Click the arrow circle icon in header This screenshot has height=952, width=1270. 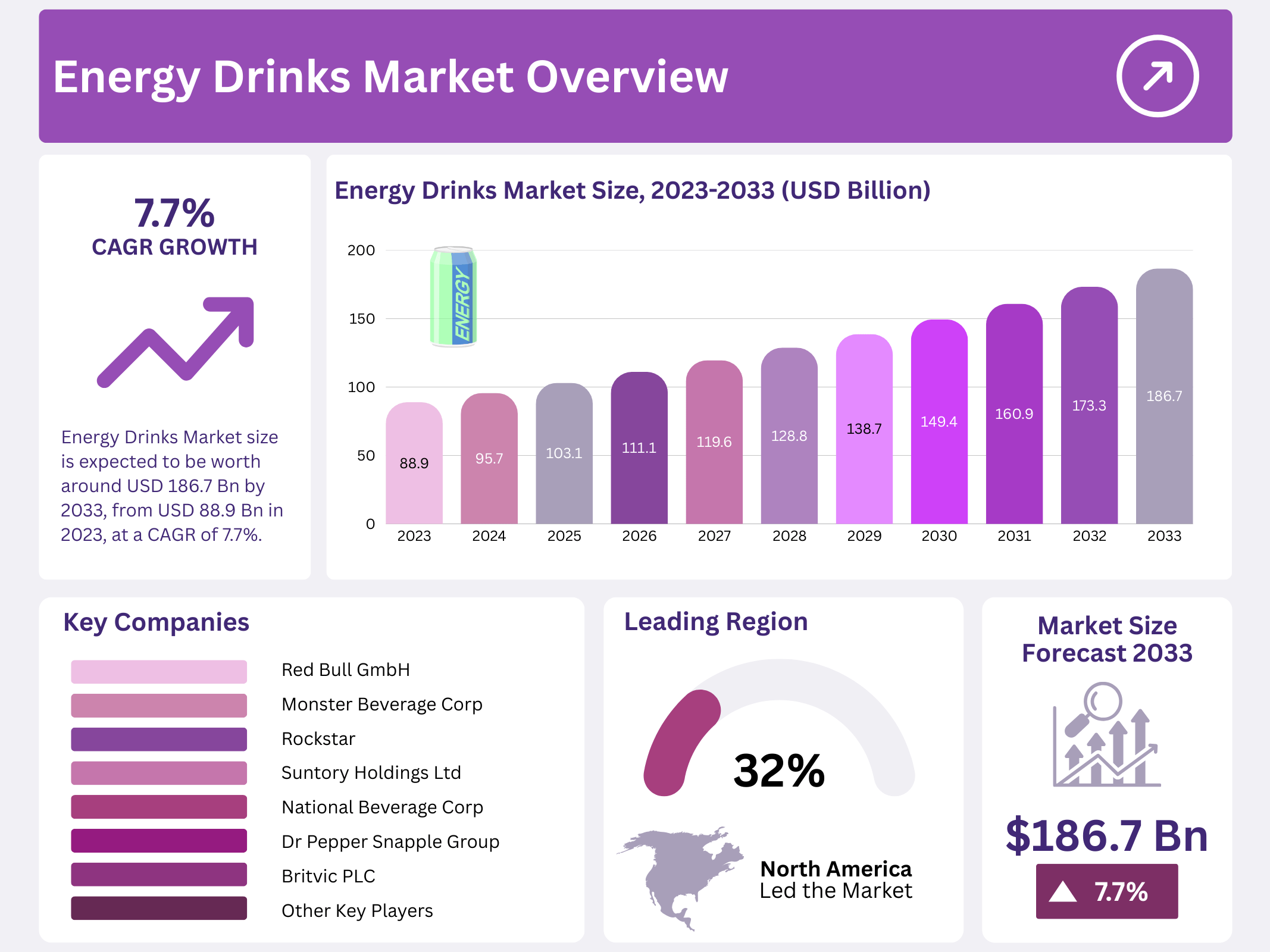coord(1157,76)
